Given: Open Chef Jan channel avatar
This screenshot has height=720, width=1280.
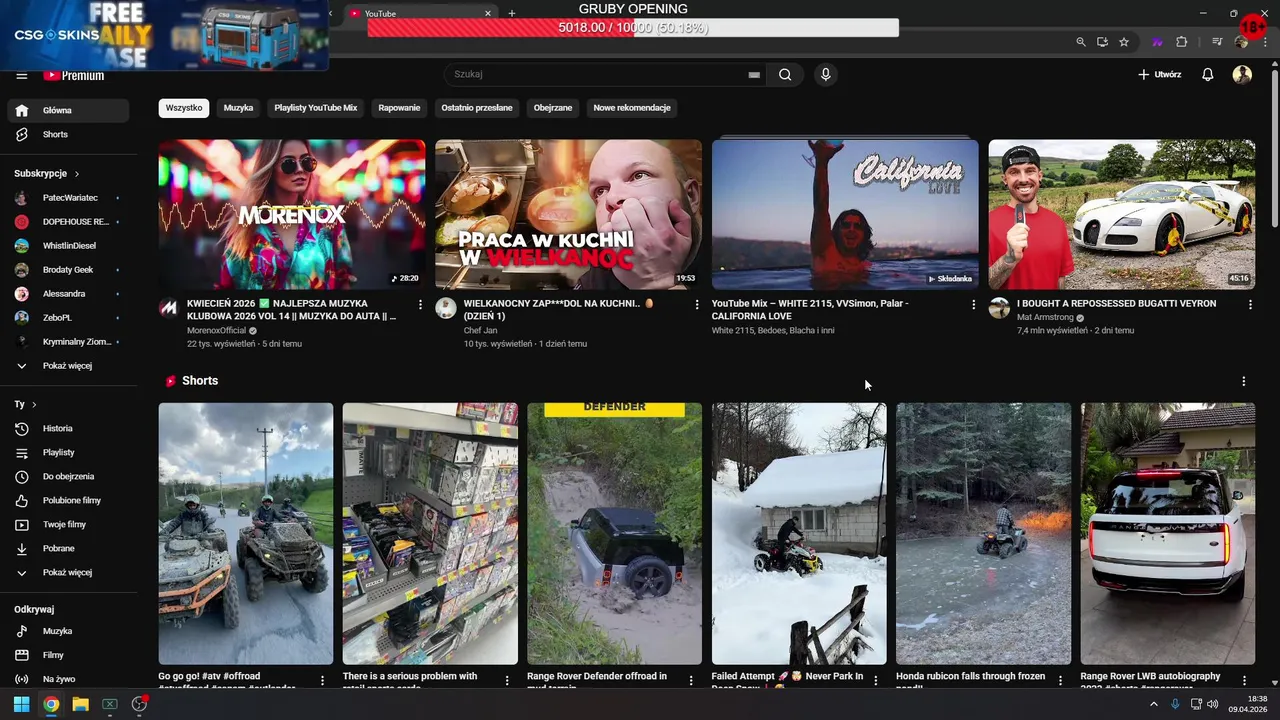Looking at the screenshot, I should point(446,308).
